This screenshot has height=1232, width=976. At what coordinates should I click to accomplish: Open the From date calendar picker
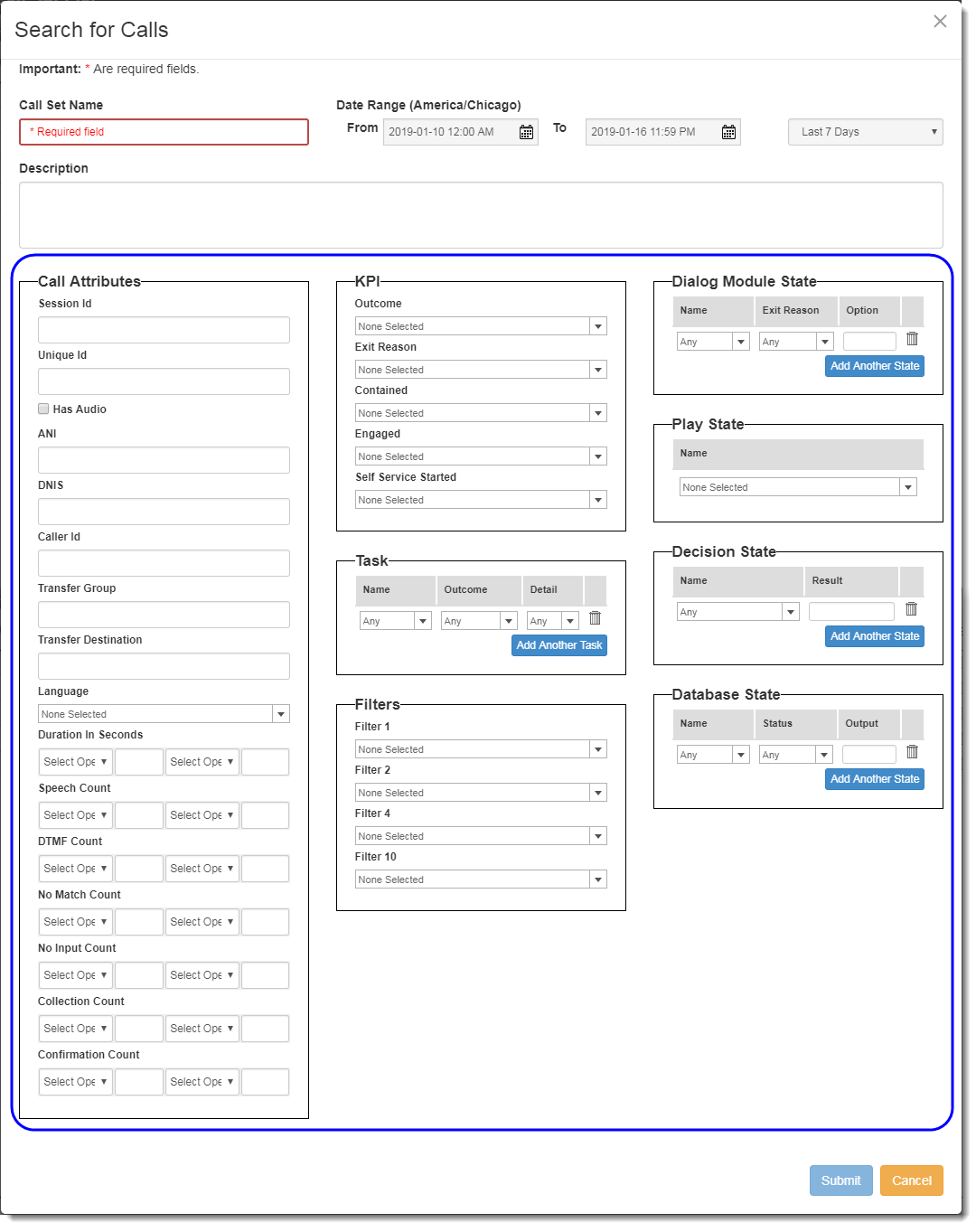pos(526,133)
